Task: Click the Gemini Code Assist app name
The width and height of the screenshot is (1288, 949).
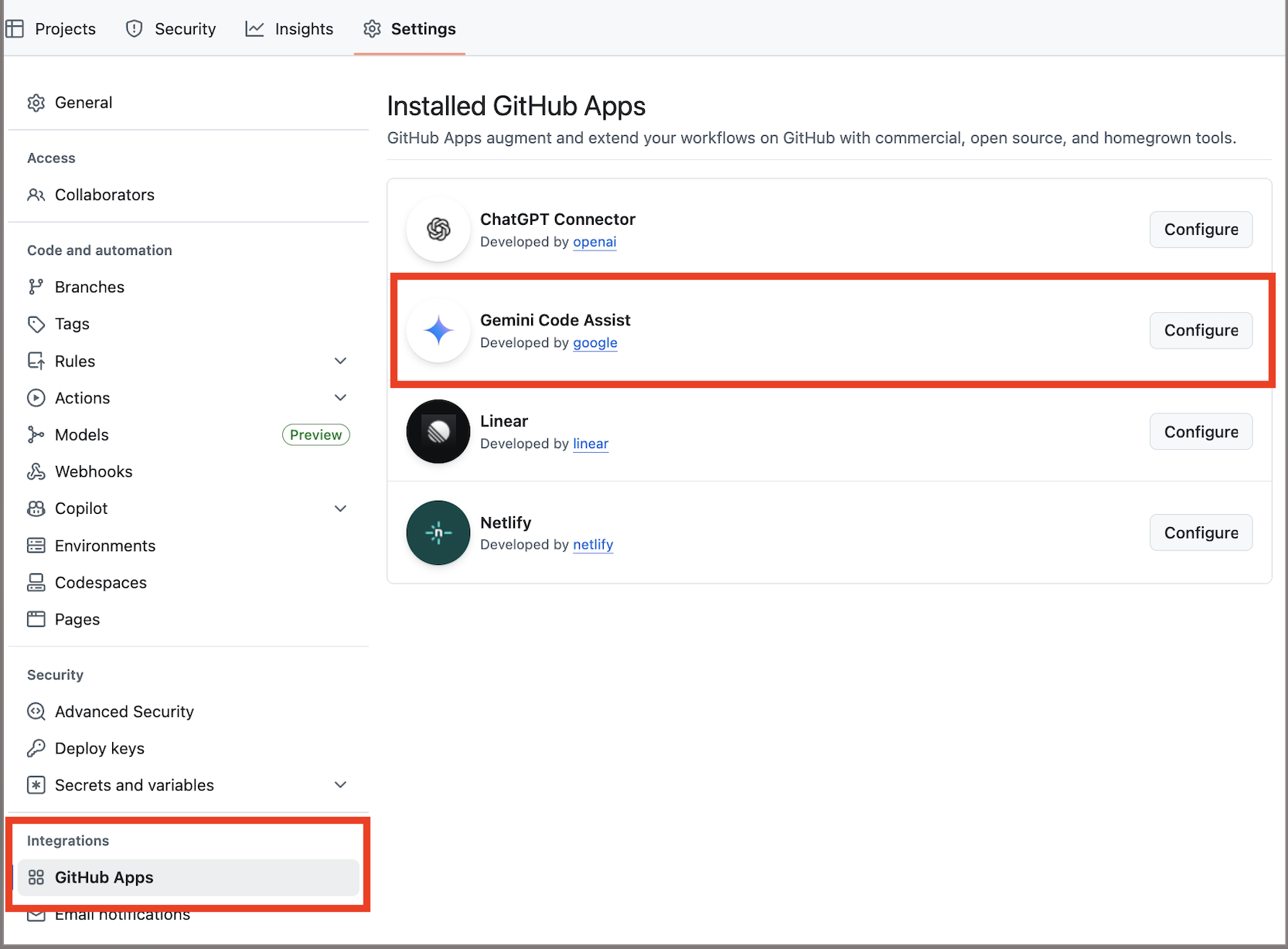Action: click(555, 320)
